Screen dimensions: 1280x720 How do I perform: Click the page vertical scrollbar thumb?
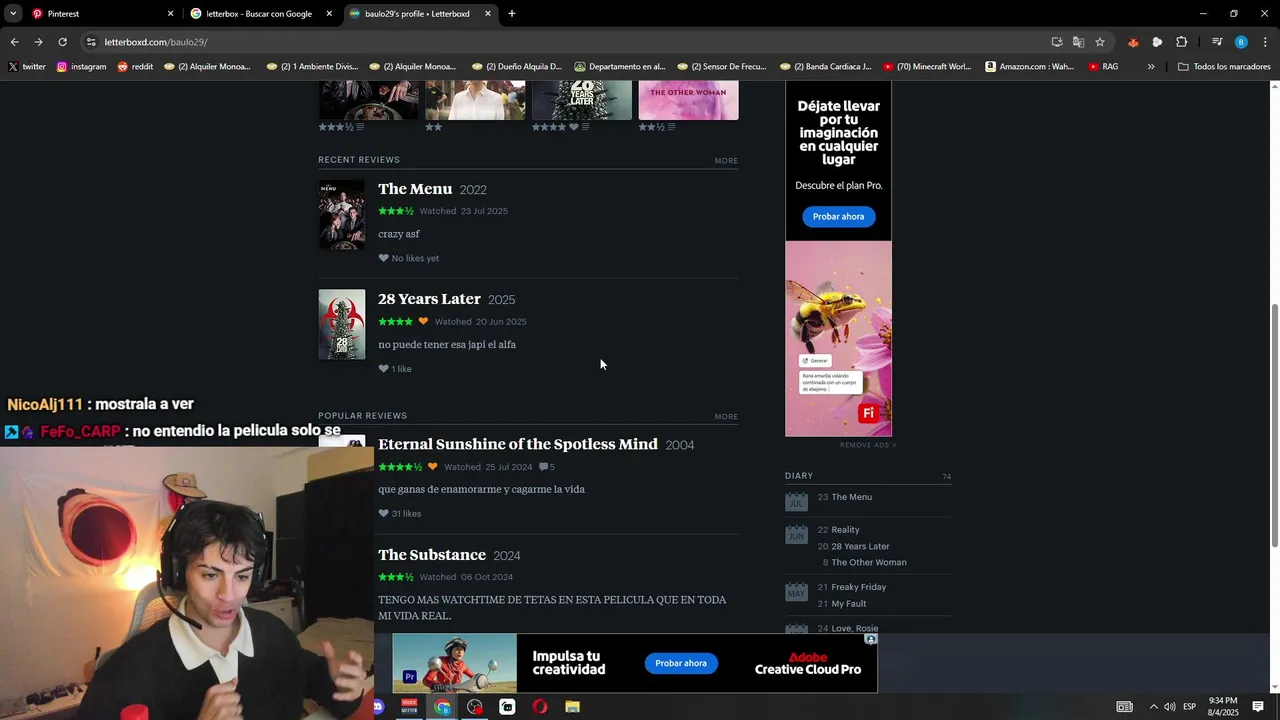click(1274, 425)
